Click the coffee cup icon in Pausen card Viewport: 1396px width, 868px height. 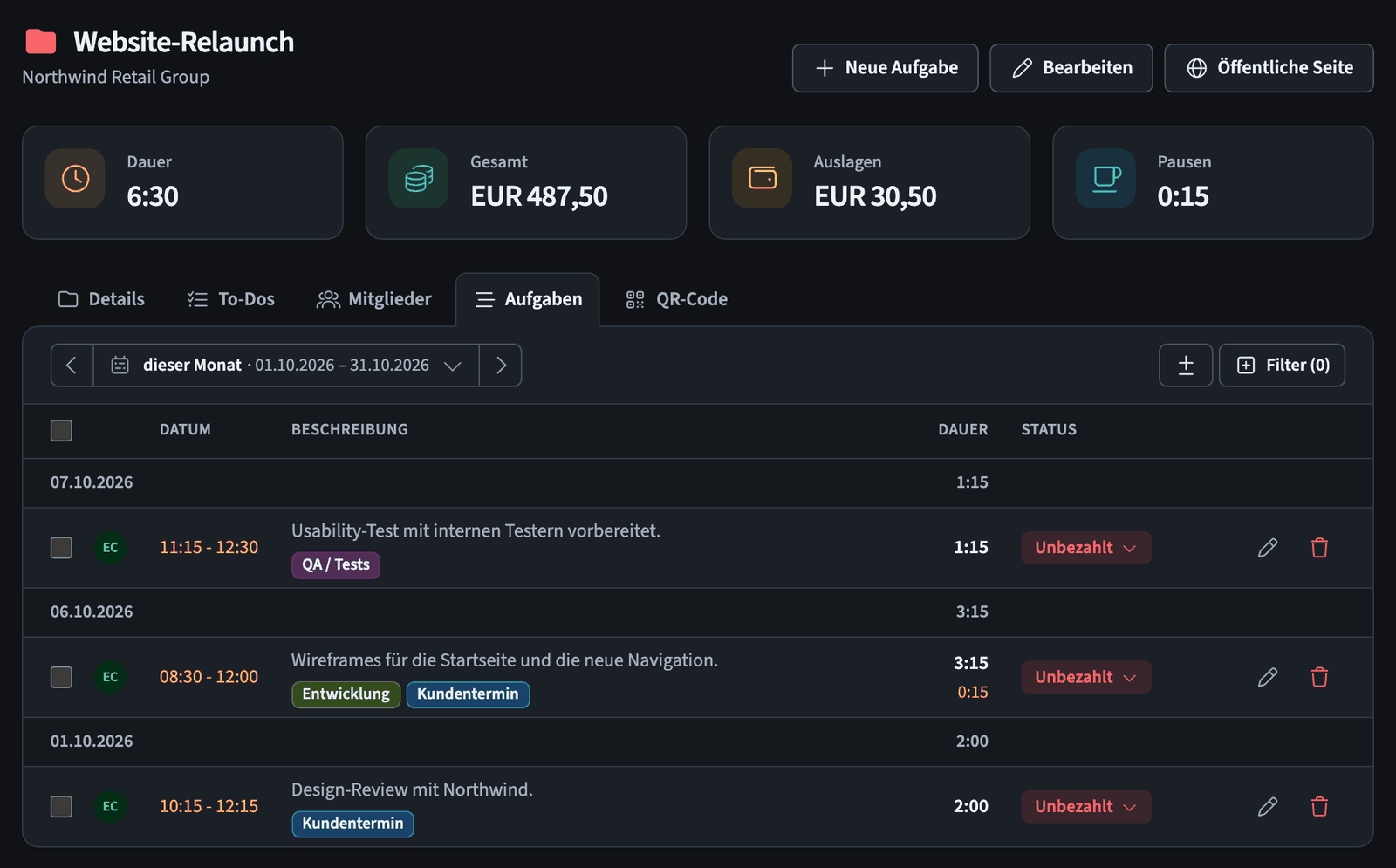[x=1106, y=179]
